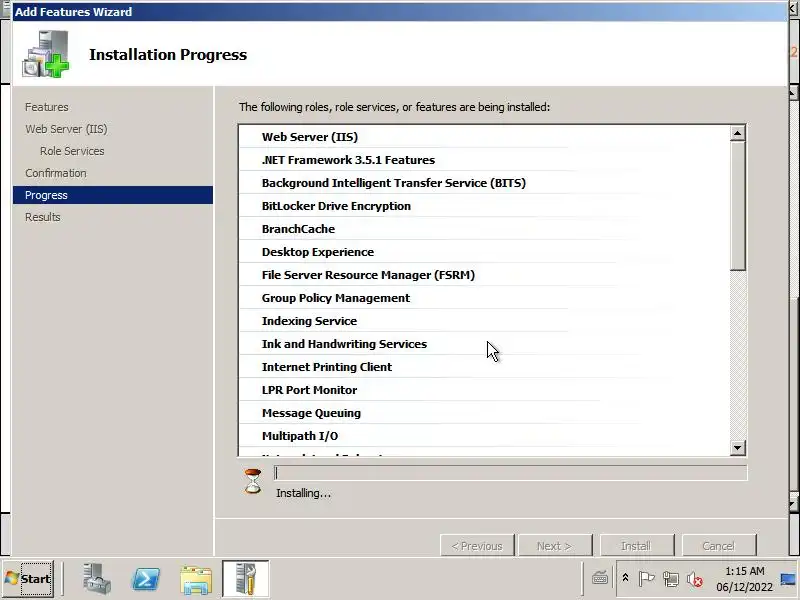Click the Add Features Wizard header icon

click(x=45, y=54)
